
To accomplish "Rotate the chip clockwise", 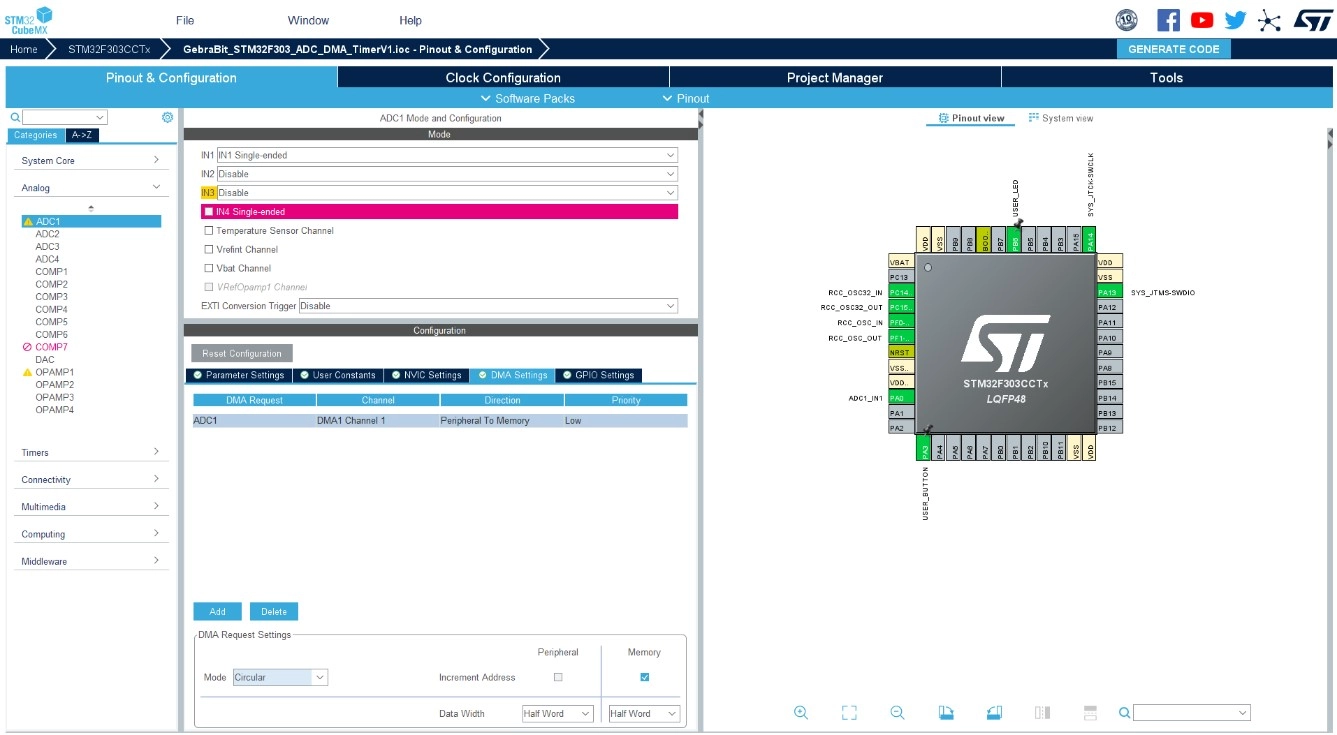I will pyautogui.click(x=946, y=713).
